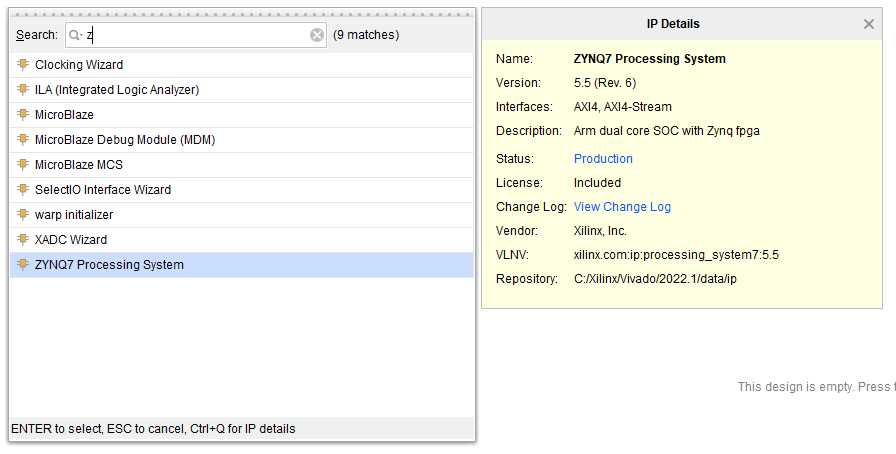Click the (9 matches) count label
Image resolution: width=896 pixels, height=454 pixels.
[366, 35]
